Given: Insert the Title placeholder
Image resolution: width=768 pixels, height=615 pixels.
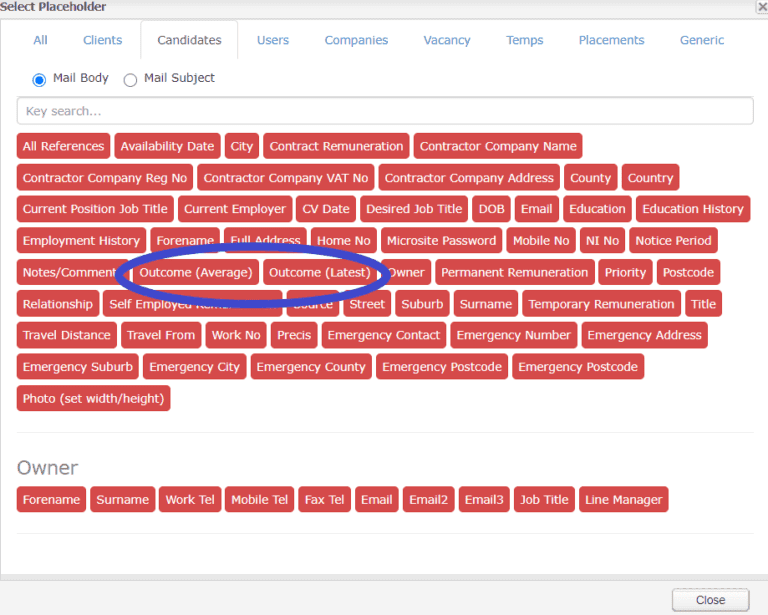Looking at the screenshot, I should coord(703,304).
